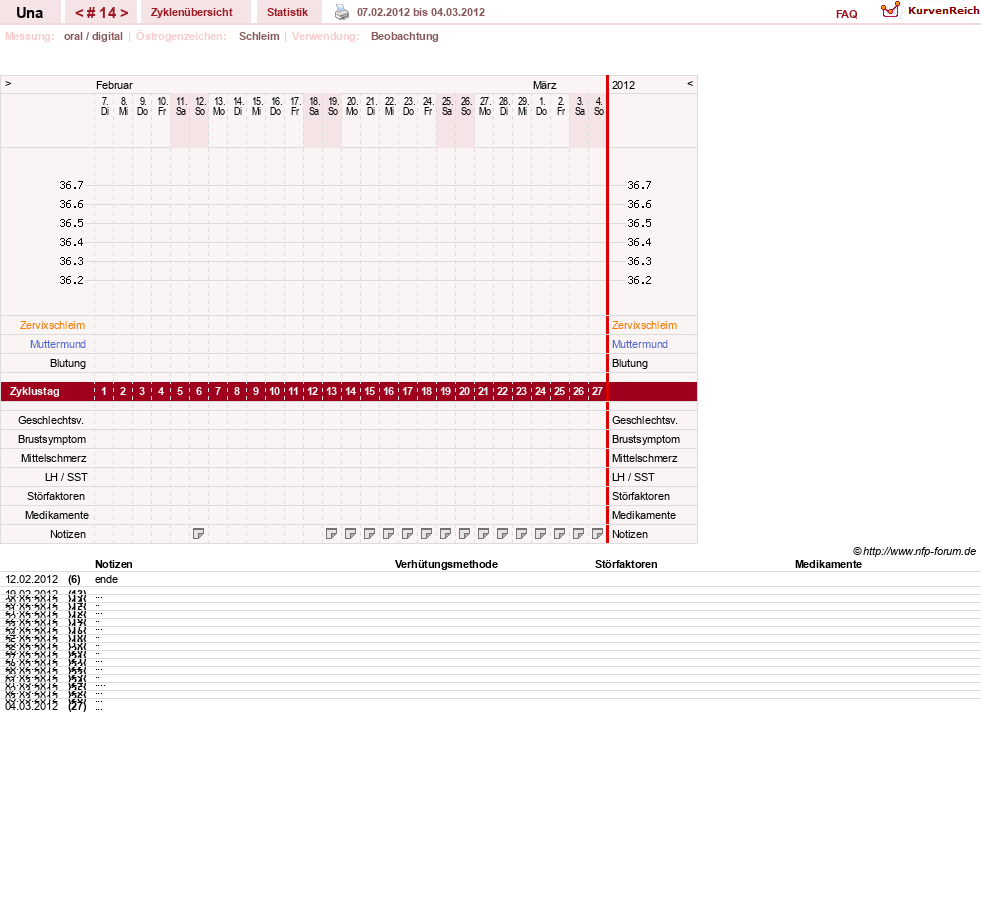Open the note icon for cycle day 20

click(464, 534)
